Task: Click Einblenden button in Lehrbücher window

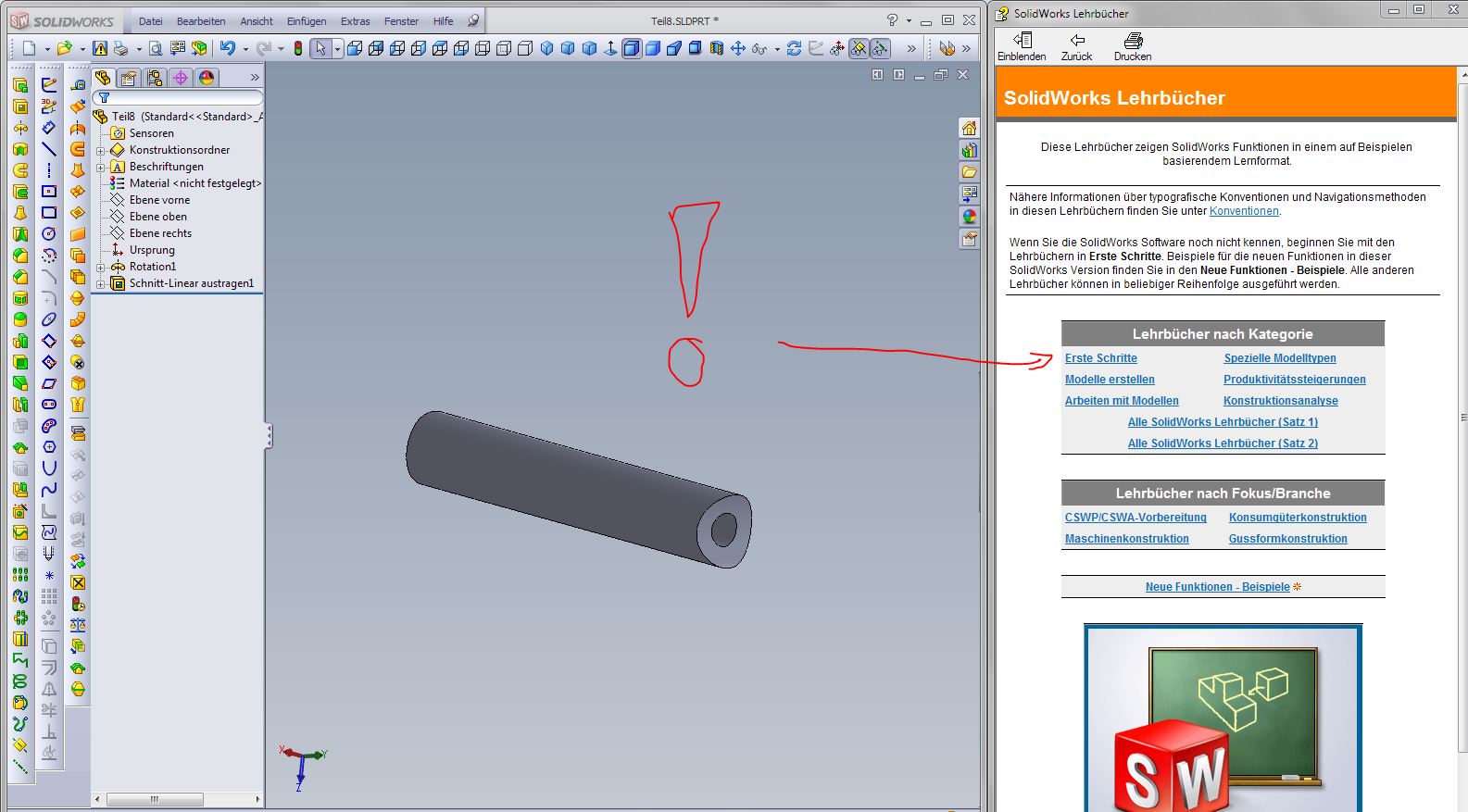Action: [1022, 47]
